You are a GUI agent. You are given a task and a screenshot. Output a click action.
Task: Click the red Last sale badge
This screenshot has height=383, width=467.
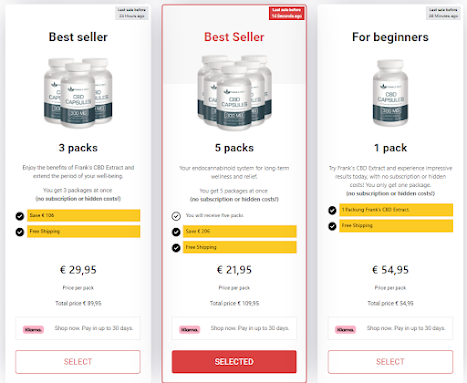pos(287,13)
